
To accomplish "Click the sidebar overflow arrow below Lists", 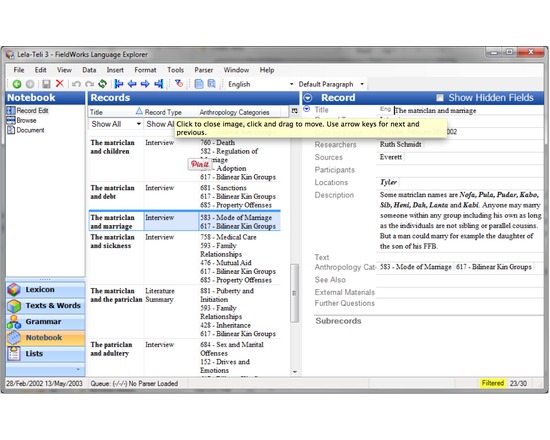I will tap(78, 369).
